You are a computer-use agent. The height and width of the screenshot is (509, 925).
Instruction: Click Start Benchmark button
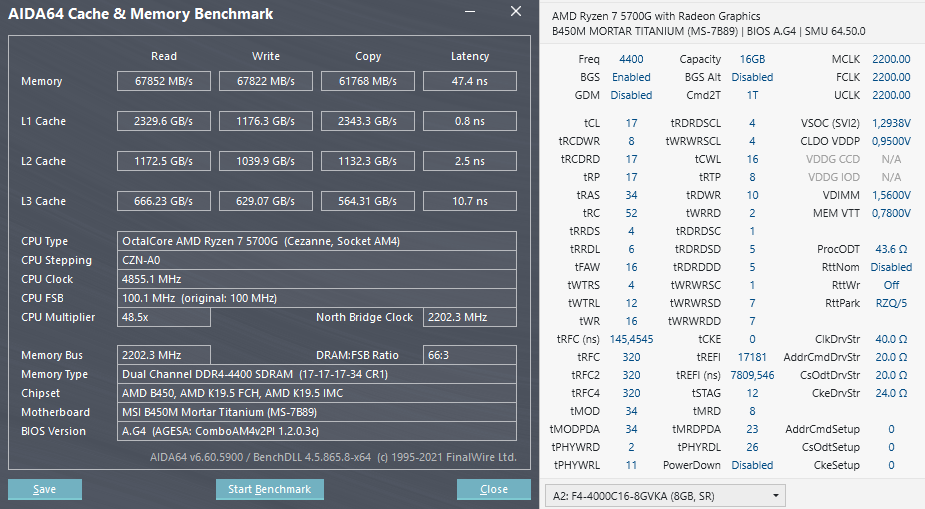click(270, 489)
